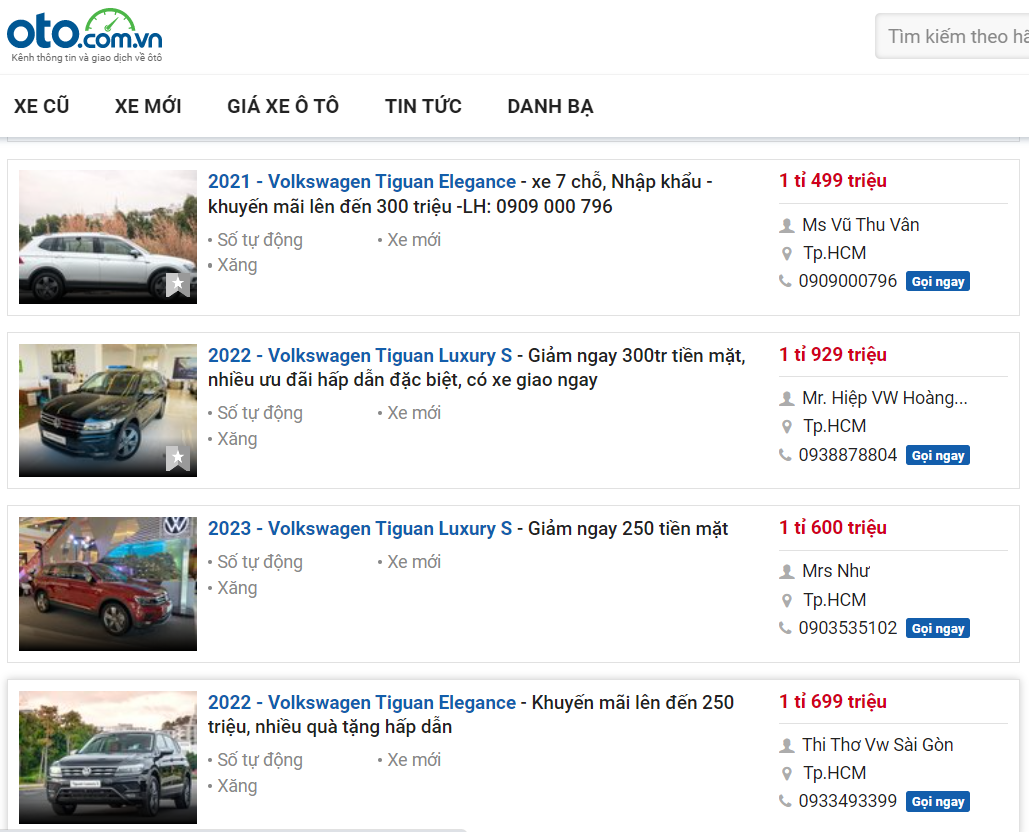Go to GIÁ XE Ô TÔ section
This screenshot has height=832, width=1029.
point(283,106)
